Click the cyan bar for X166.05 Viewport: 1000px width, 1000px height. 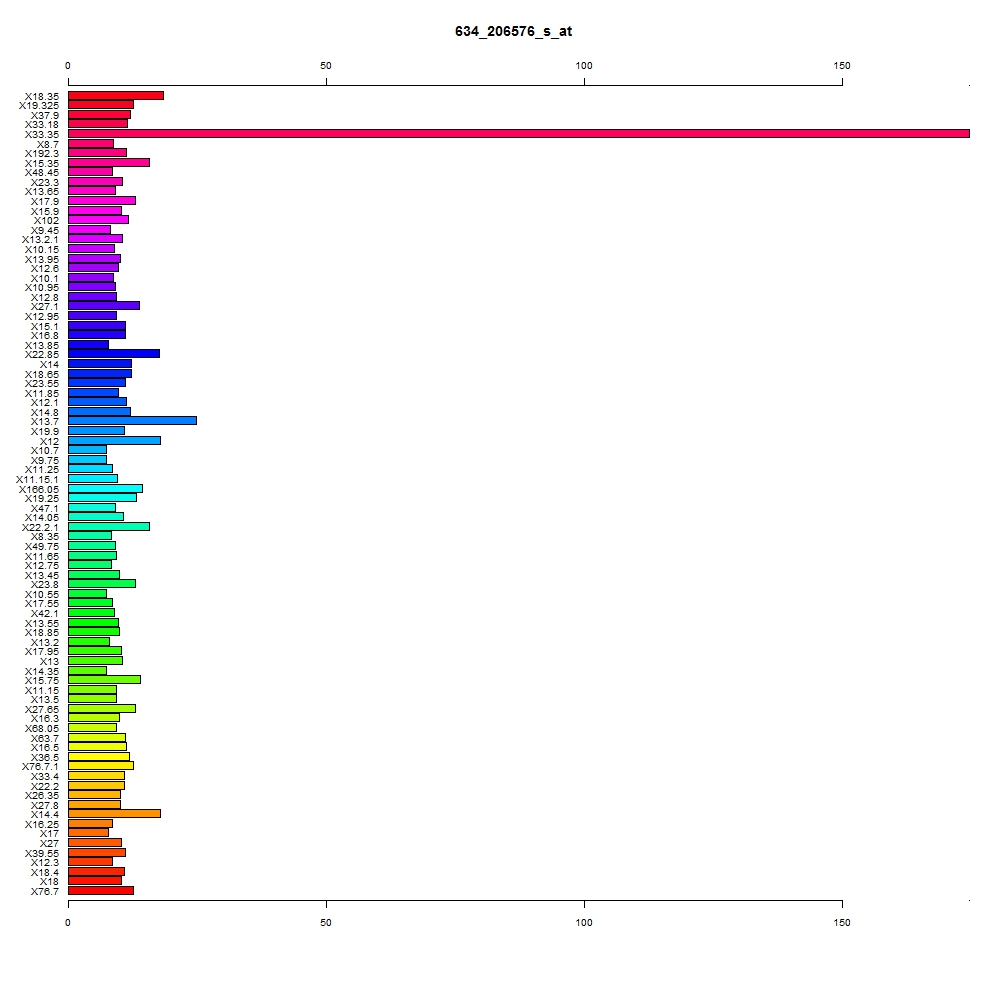pos(105,489)
